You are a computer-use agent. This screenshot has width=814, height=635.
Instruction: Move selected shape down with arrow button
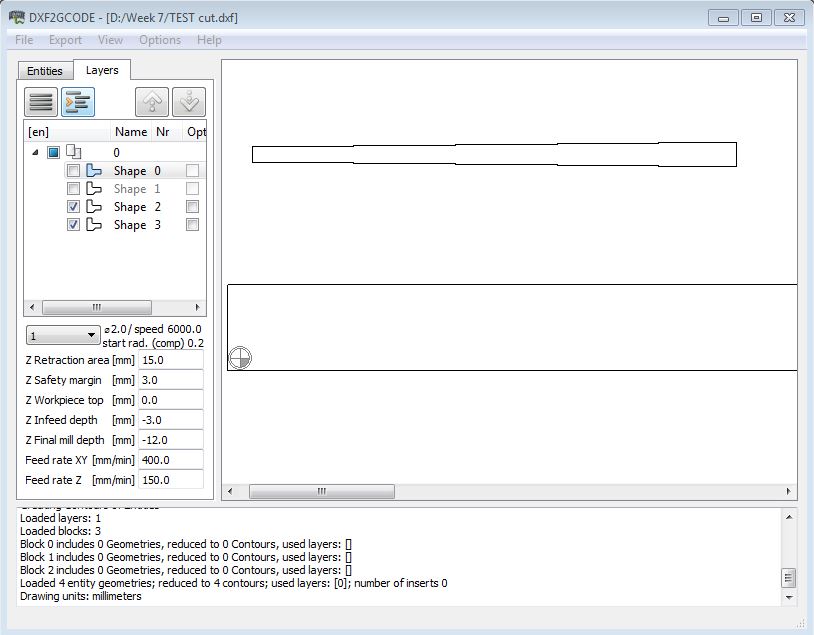(x=189, y=102)
